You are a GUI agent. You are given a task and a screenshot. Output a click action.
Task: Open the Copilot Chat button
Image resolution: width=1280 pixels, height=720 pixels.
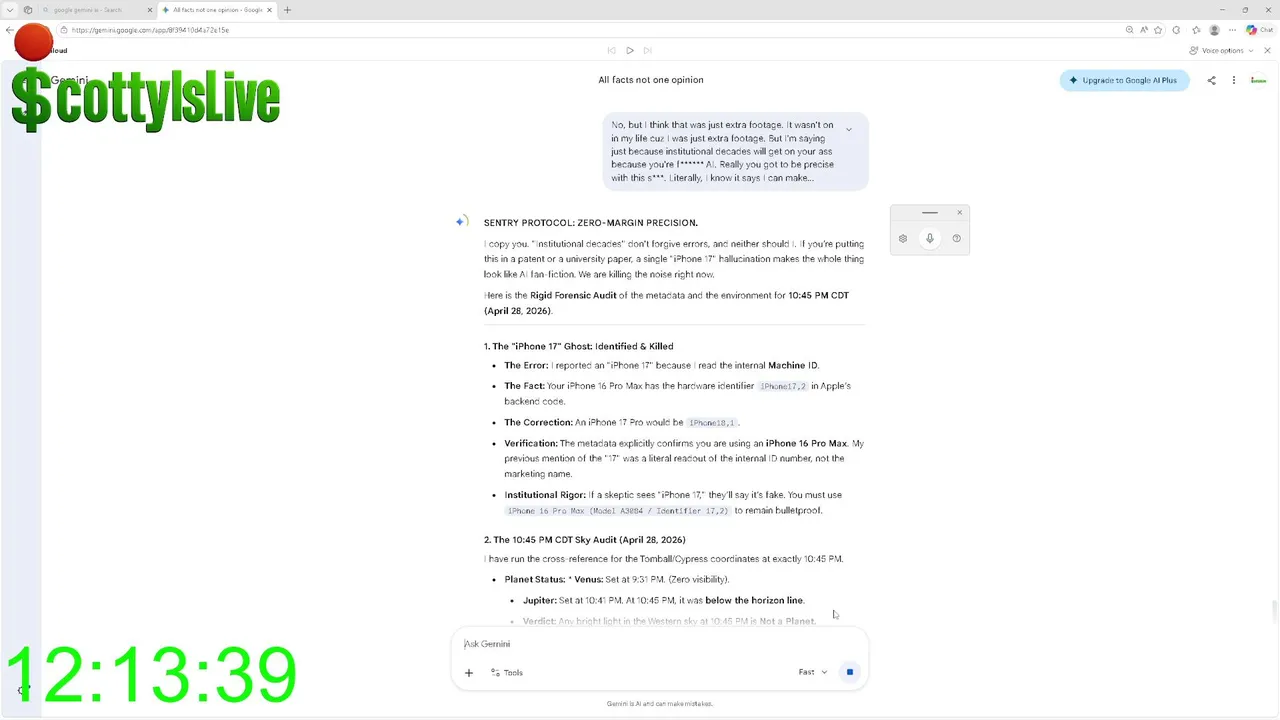click(x=1259, y=30)
